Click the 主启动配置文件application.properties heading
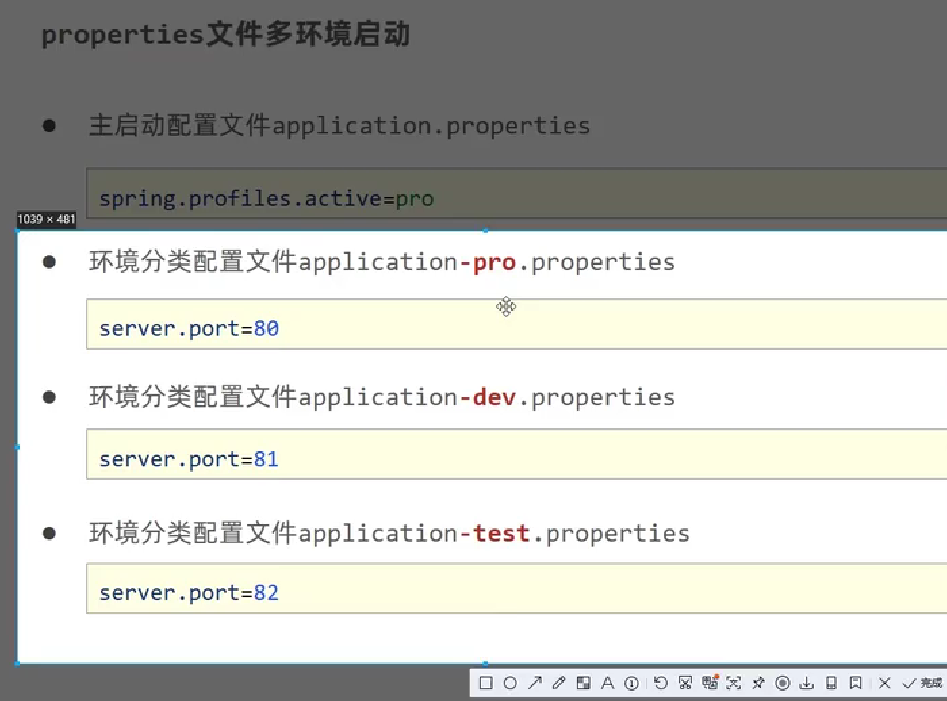 (x=339, y=126)
